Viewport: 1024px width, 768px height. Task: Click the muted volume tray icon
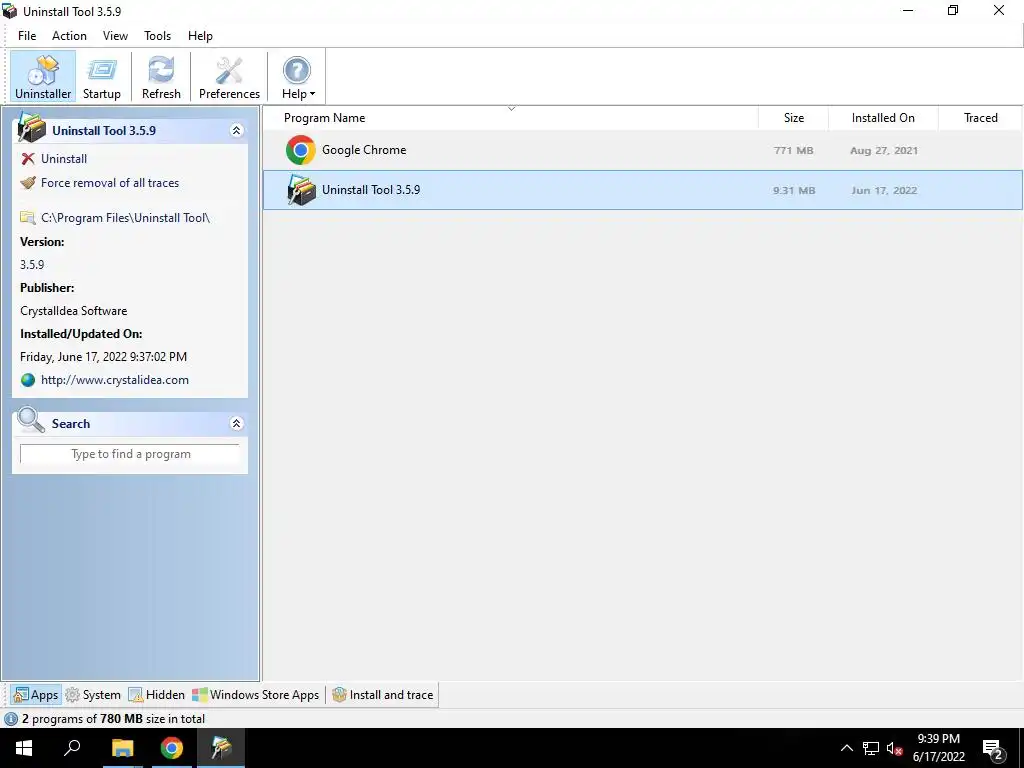894,748
